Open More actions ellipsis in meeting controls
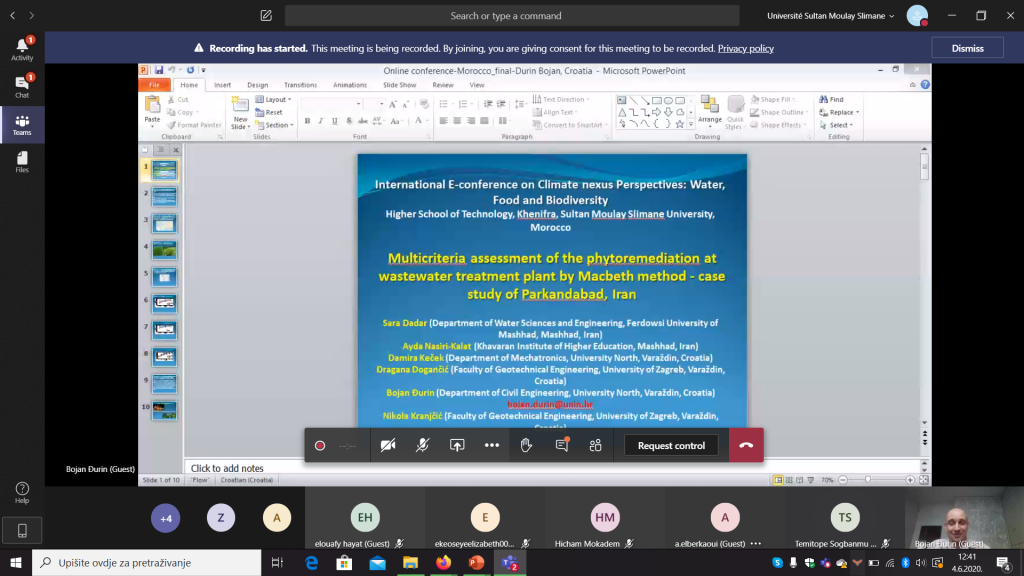This screenshot has height=576, width=1024. coord(492,445)
